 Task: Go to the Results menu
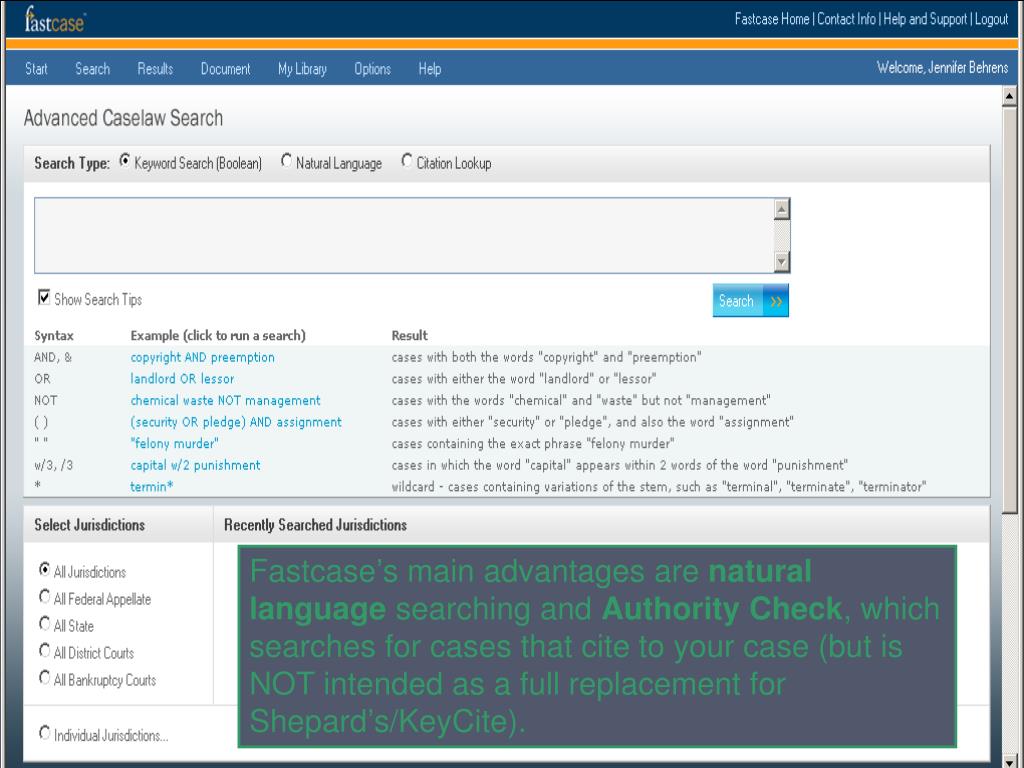[x=155, y=69]
